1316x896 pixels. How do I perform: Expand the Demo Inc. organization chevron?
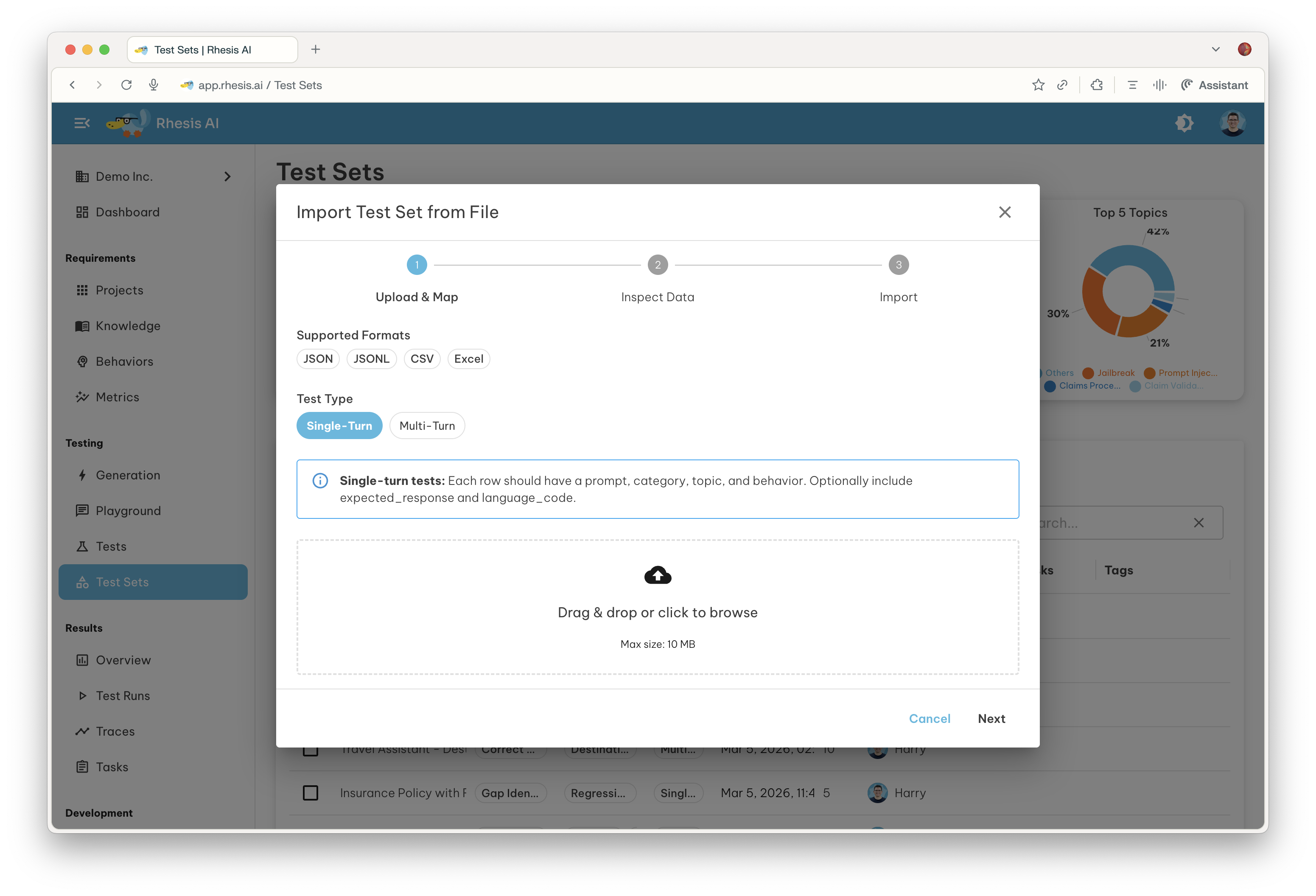pyautogui.click(x=228, y=177)
